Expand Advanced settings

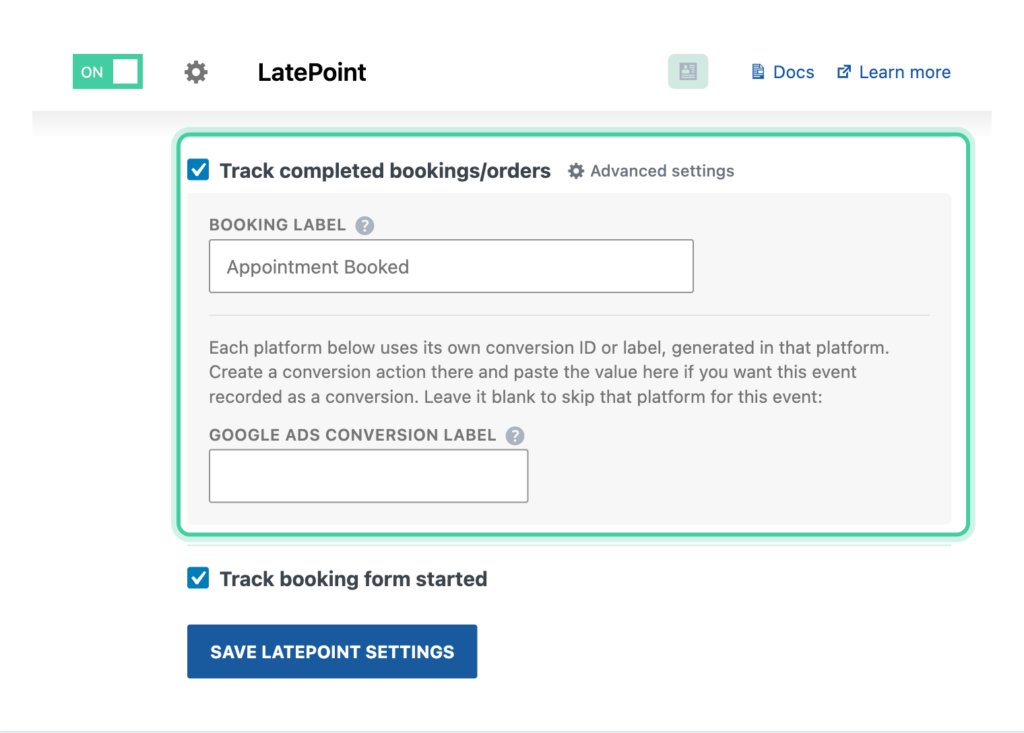tap(651, 171)
